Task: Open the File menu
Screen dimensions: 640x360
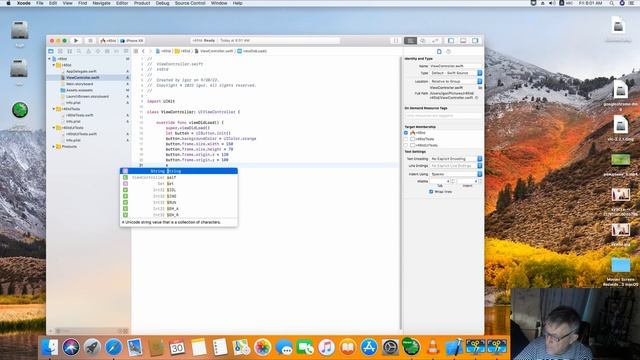Action: pos(40,3)
